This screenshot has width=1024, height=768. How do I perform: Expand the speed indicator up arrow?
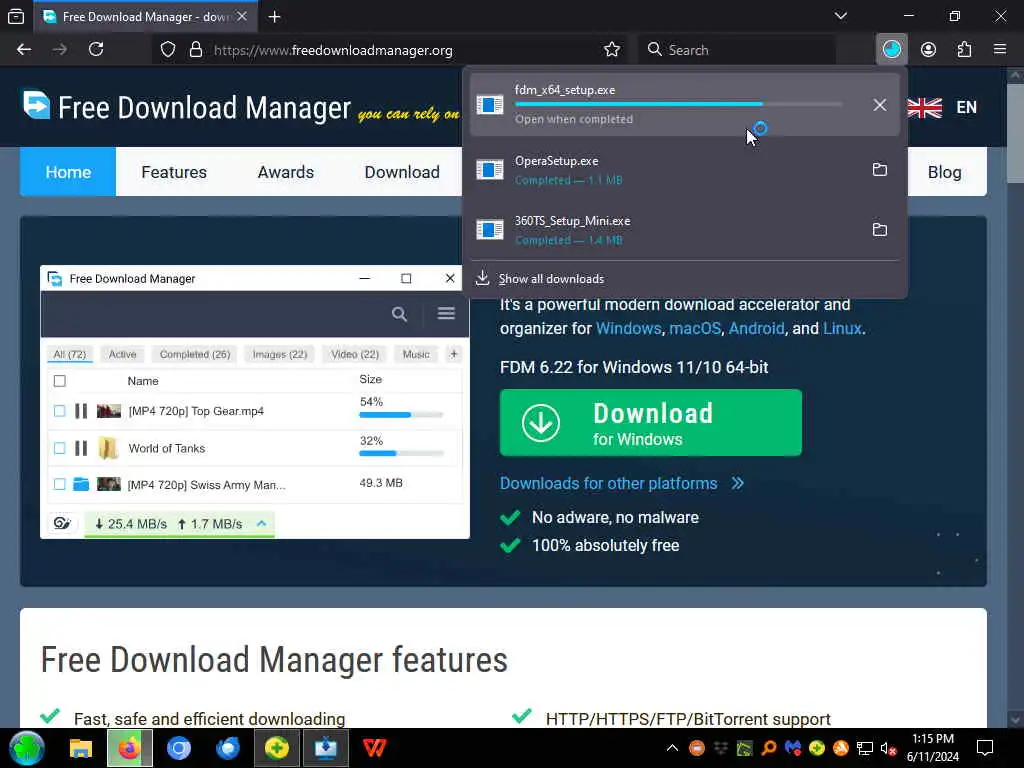point(261,523)
